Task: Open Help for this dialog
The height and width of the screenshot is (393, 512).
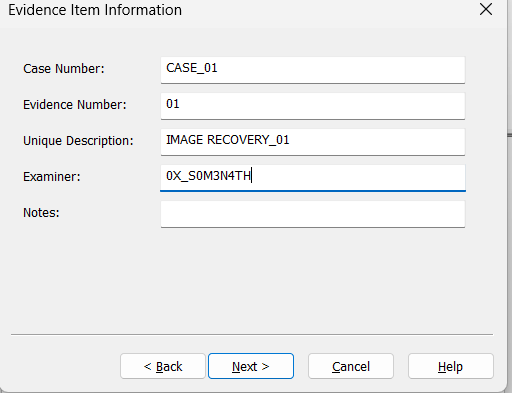Action: pos(451,366)
